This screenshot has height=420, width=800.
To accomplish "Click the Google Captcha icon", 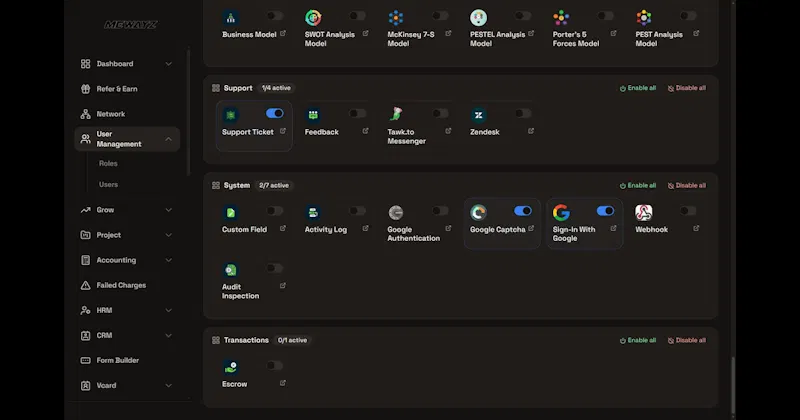I will tap(479, 212).
